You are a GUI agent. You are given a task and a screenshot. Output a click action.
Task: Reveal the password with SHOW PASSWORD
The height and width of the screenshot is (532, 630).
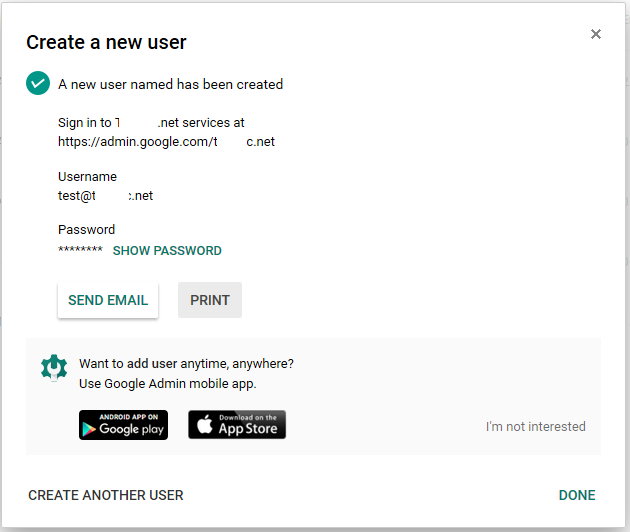[x=167, y=251]
